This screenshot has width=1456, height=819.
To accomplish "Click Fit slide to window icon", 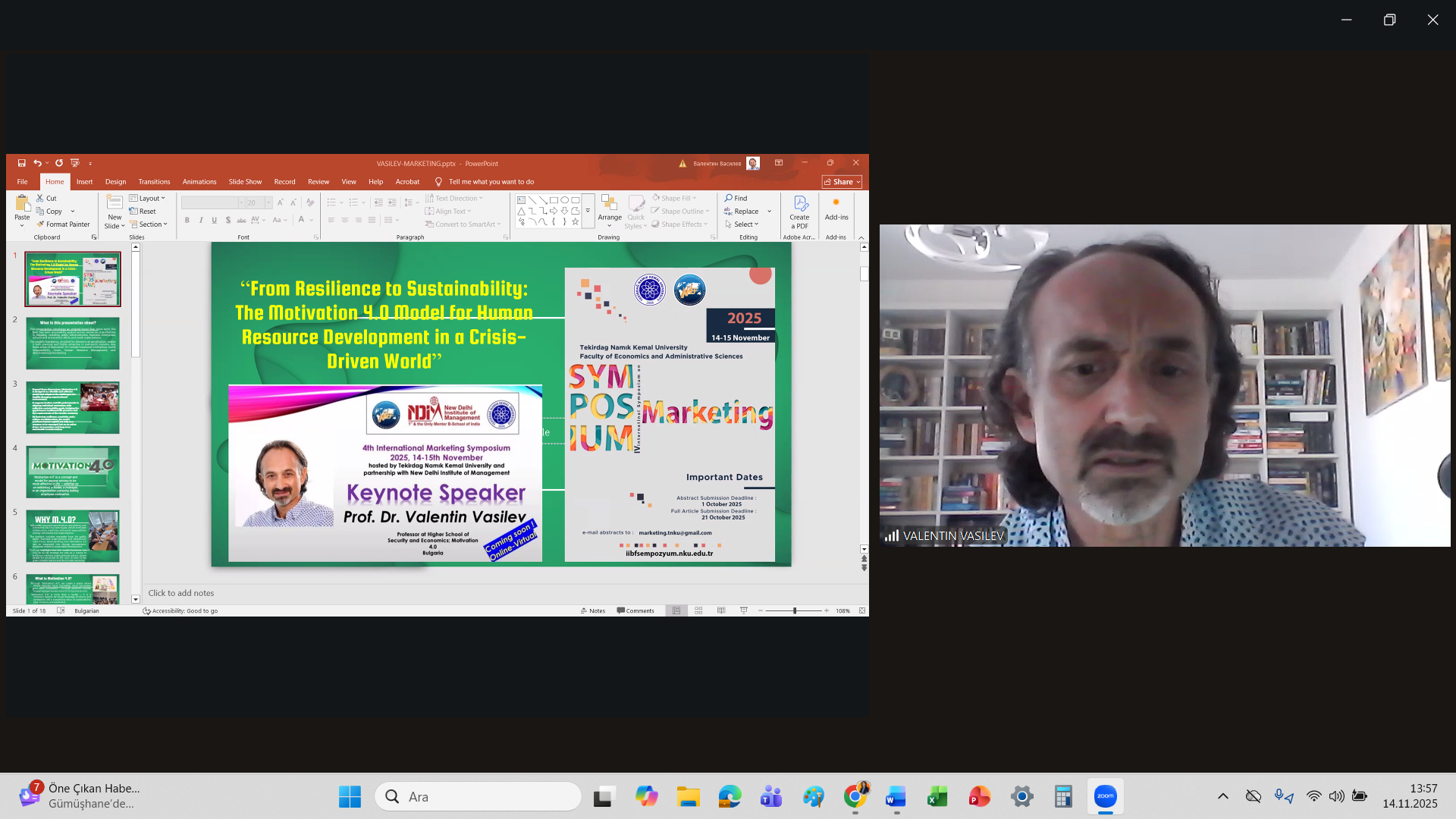I will click(861, 610).
